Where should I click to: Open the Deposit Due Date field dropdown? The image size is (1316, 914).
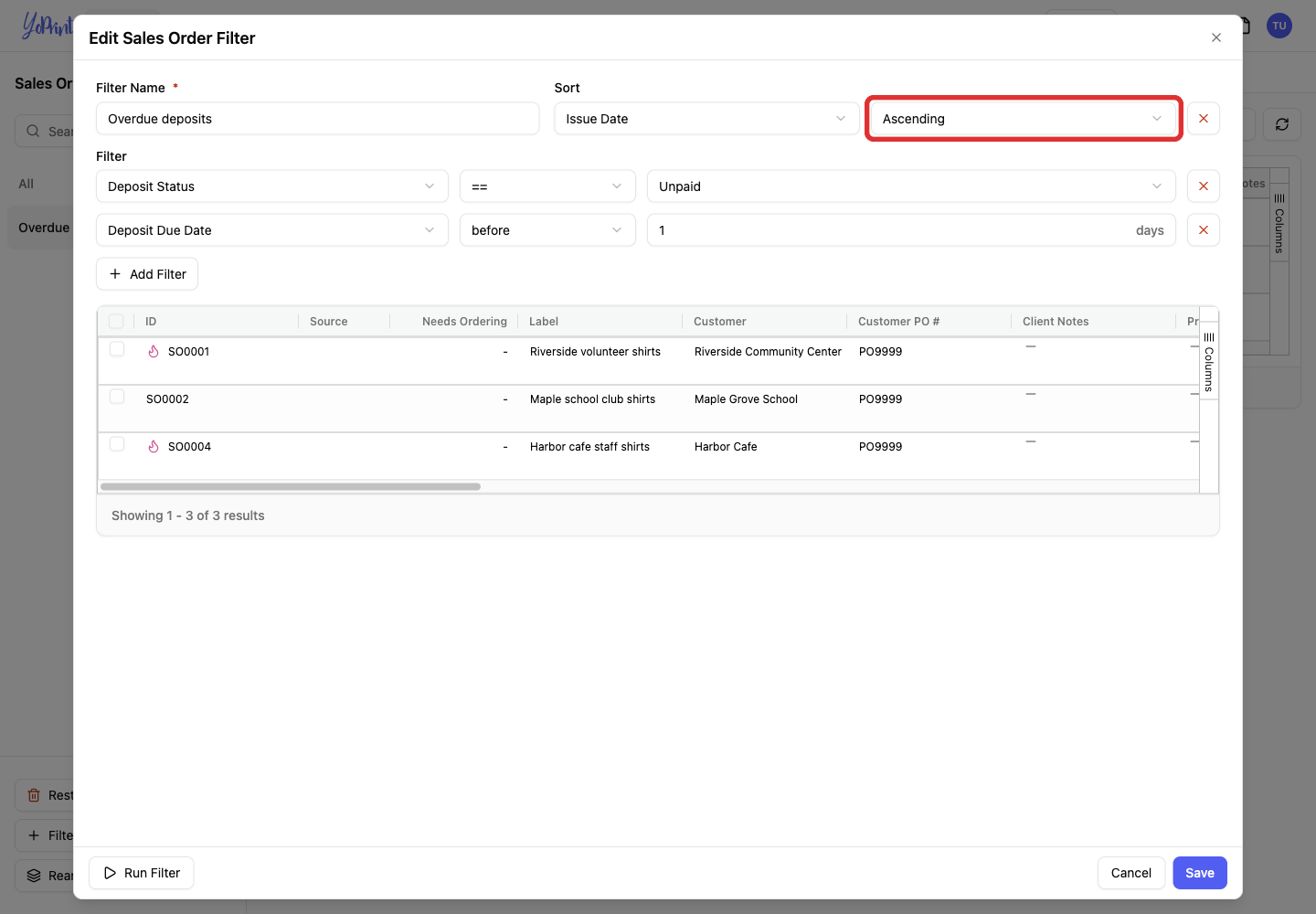tap(272, 230)
